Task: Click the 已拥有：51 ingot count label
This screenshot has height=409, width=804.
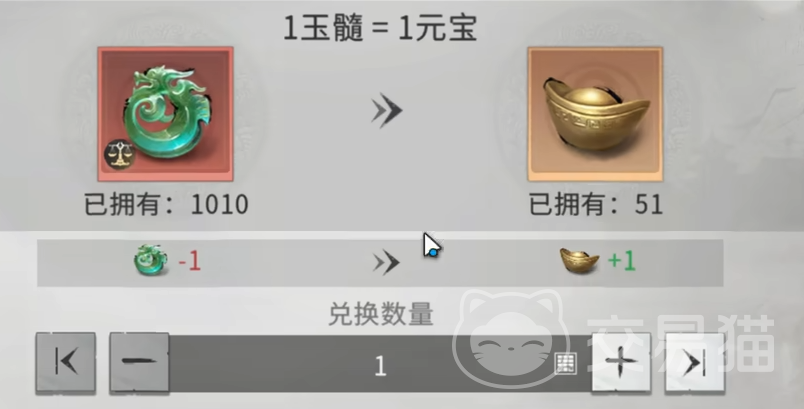Action: (596, 205)
